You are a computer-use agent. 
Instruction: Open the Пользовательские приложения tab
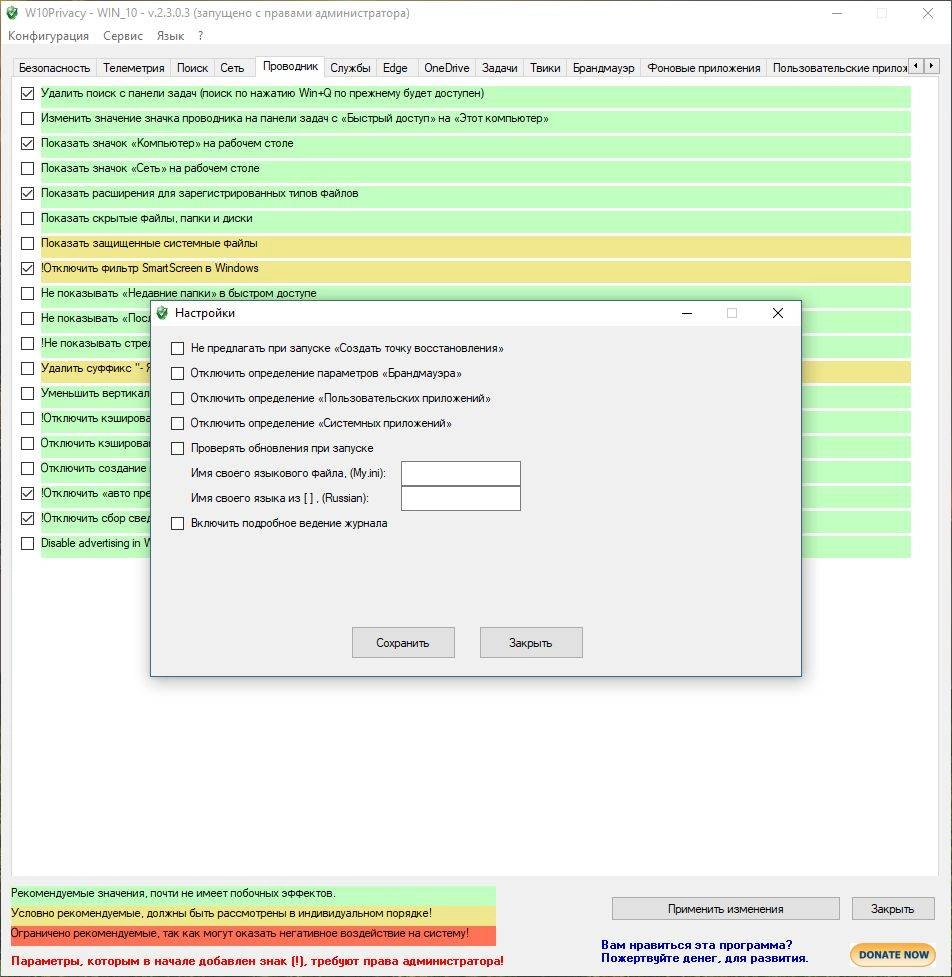pyautogui.click(x=837, y=68)
